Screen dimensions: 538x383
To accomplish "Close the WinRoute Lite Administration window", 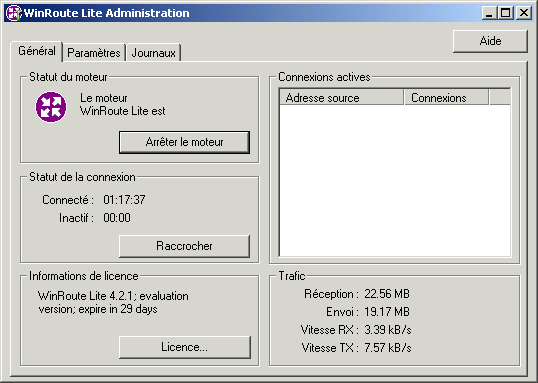I will [x=524, y=13].
